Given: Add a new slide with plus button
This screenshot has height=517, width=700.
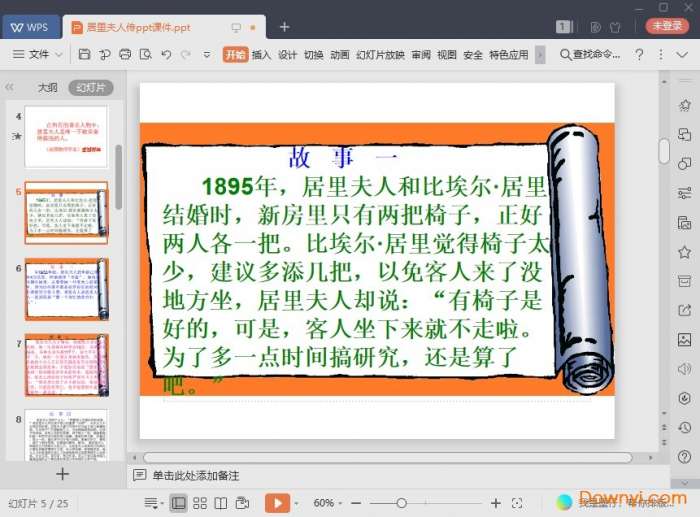Looking at the screenshot, I should point(62,474).
